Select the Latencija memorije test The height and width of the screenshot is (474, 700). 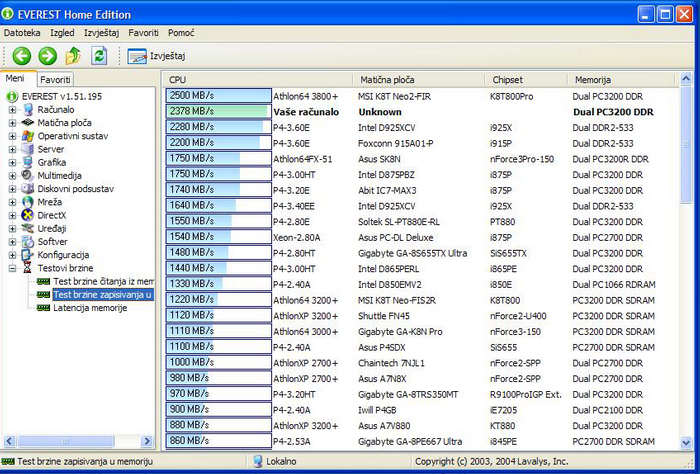point(89,308)
